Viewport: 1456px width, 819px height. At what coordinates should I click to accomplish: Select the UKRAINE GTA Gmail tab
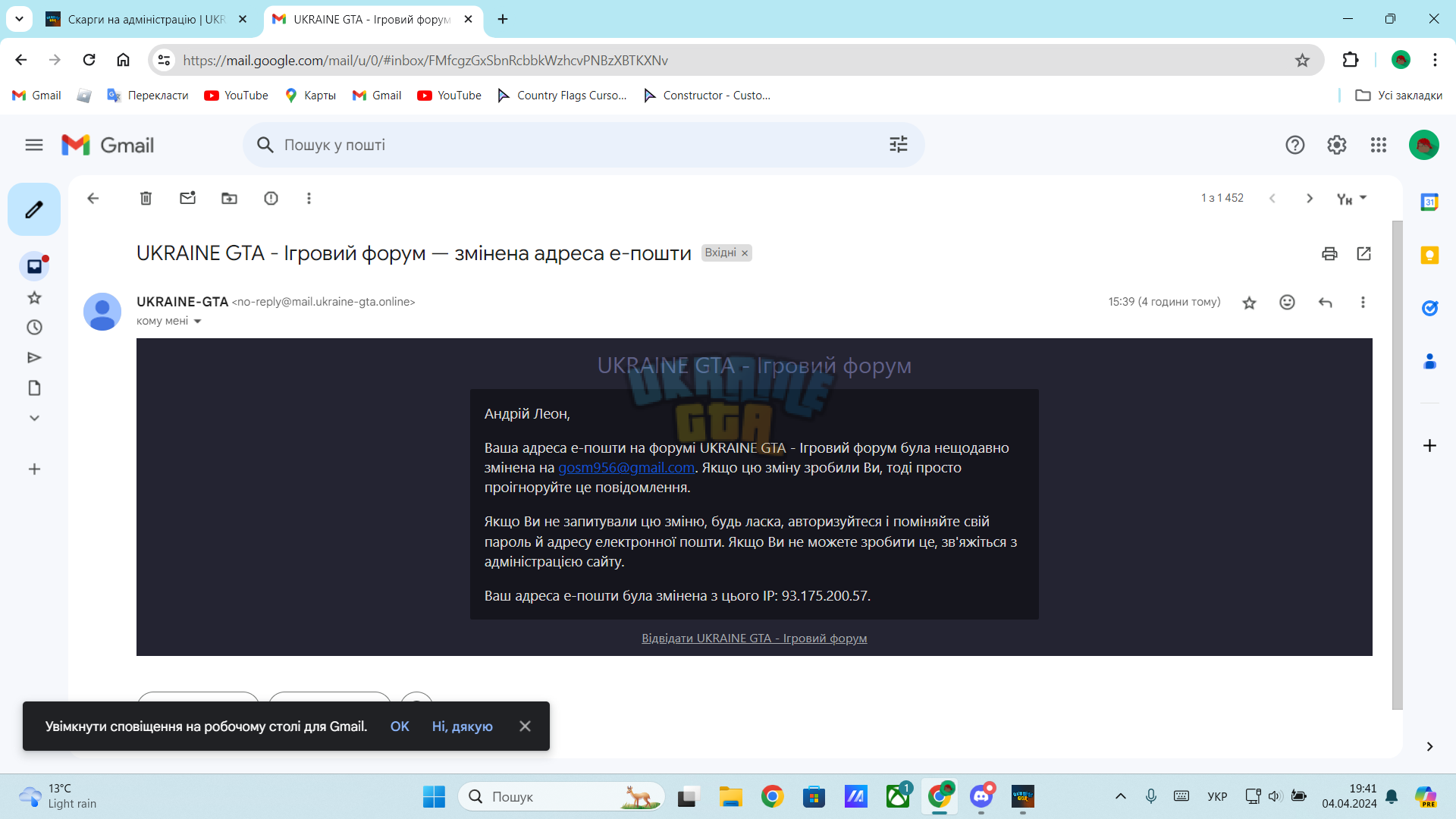[x=372, y=19]
